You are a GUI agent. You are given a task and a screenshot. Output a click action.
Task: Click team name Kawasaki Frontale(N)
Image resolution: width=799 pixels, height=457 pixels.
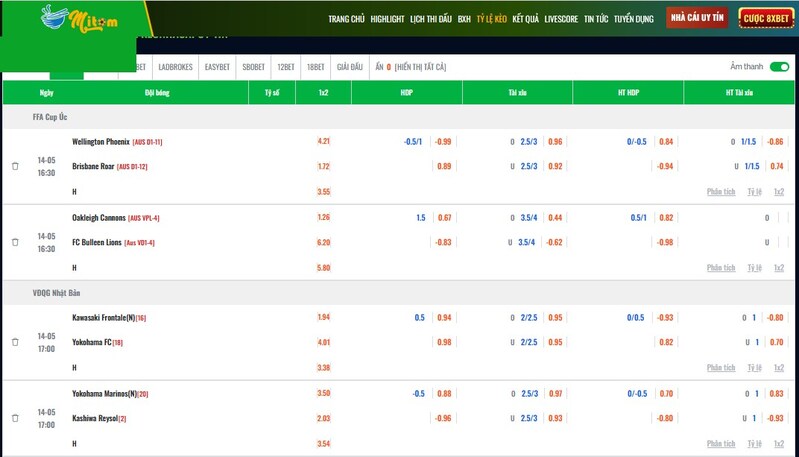tap(103, 317)
